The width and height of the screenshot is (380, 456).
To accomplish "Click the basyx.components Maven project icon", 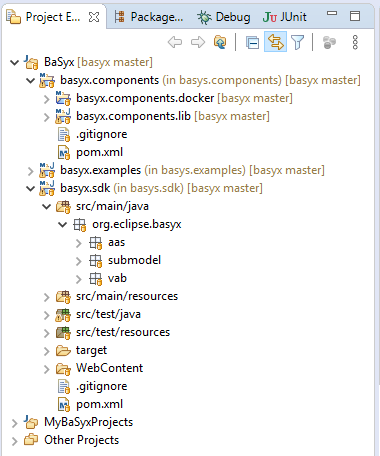I will [x=47, y=80].
